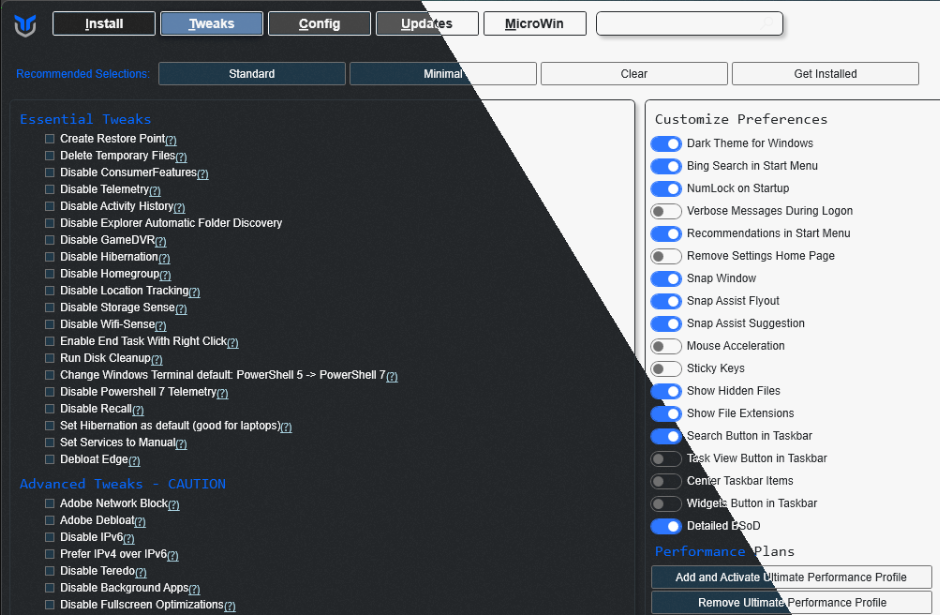
Task: Enable Disable ConsumerFeatures checkbox
Action: pyautogui.click(x=50, y=172)
